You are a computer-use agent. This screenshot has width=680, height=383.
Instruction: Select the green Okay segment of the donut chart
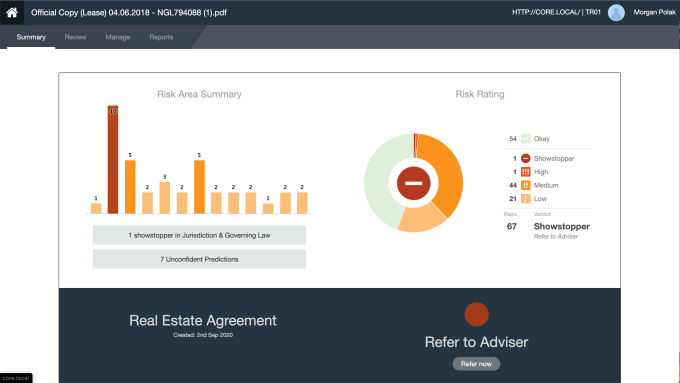382,182
